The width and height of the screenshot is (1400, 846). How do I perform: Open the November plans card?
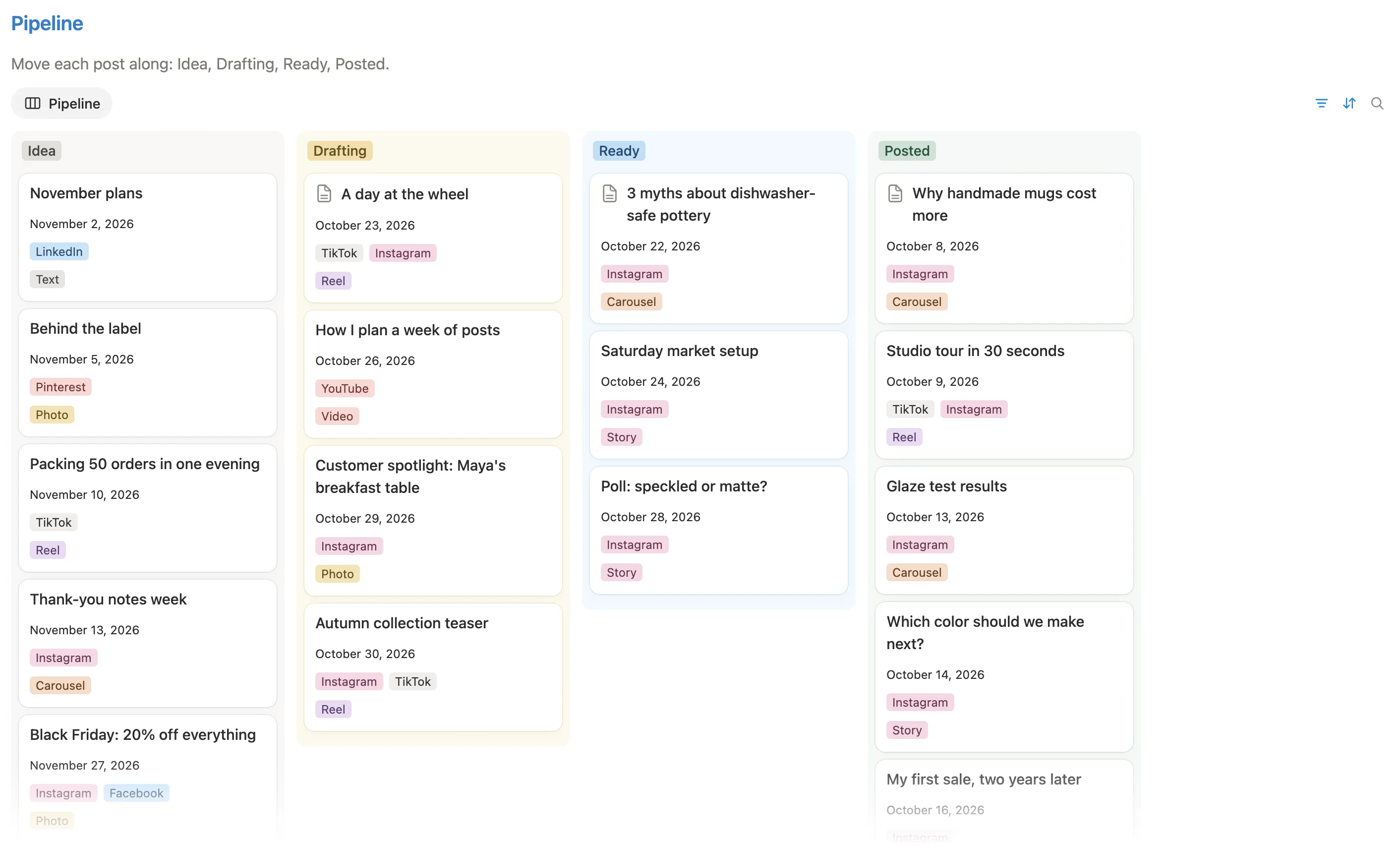(148, 237)
